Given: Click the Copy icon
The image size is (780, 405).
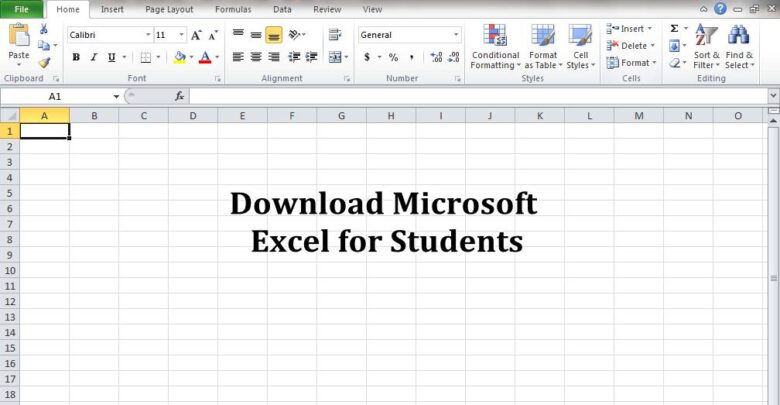Looking at the screenshot, I should [44, 46].
